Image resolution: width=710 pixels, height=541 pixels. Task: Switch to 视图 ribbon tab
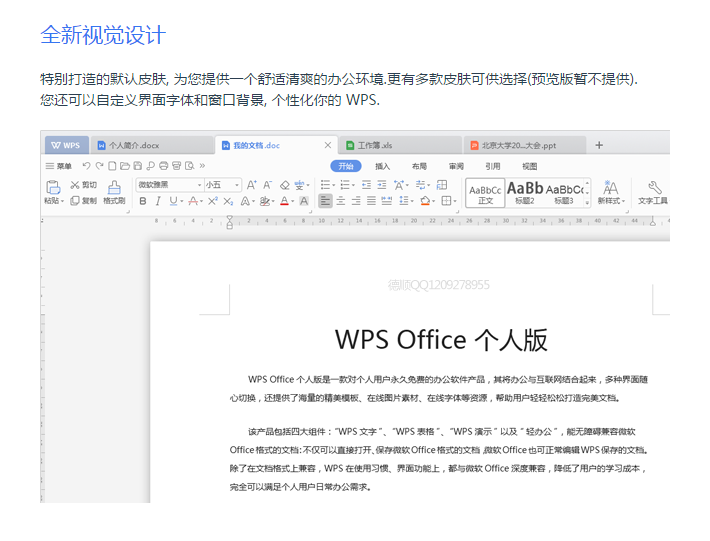(x=529, y=166)
